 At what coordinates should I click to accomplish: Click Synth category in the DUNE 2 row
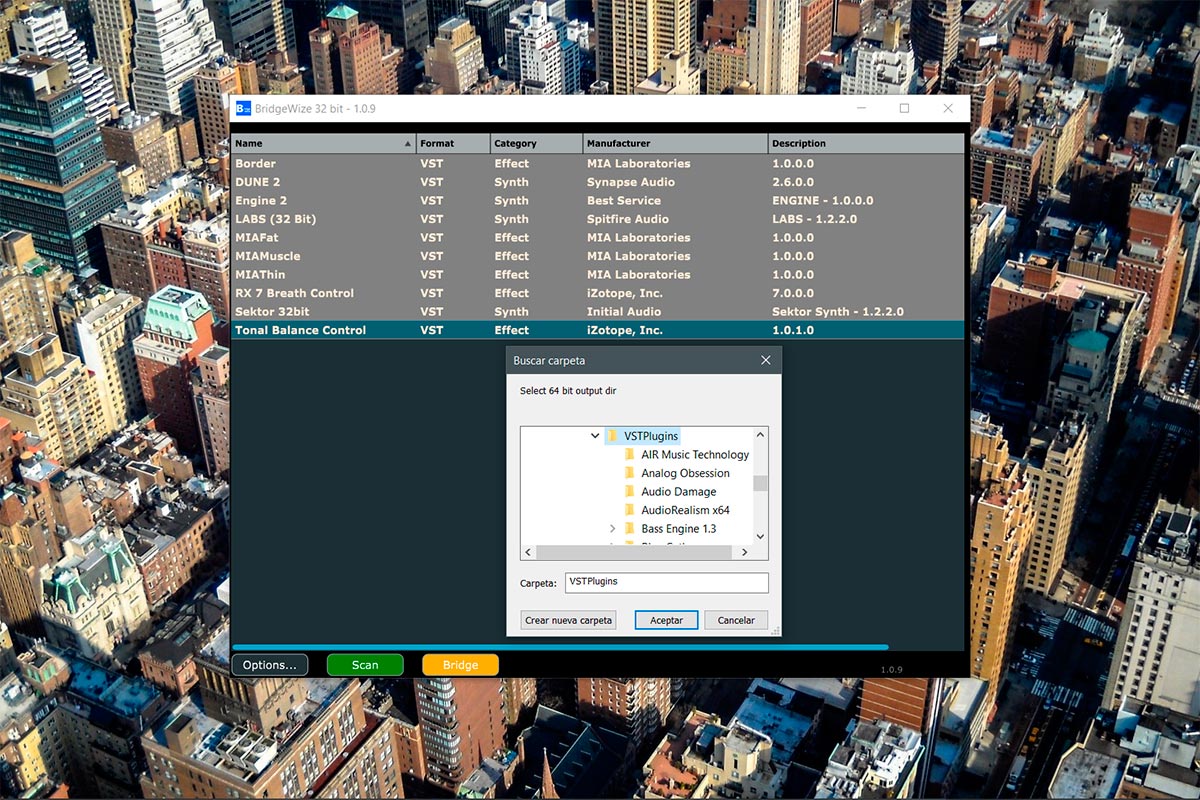[x=512, y=182]
